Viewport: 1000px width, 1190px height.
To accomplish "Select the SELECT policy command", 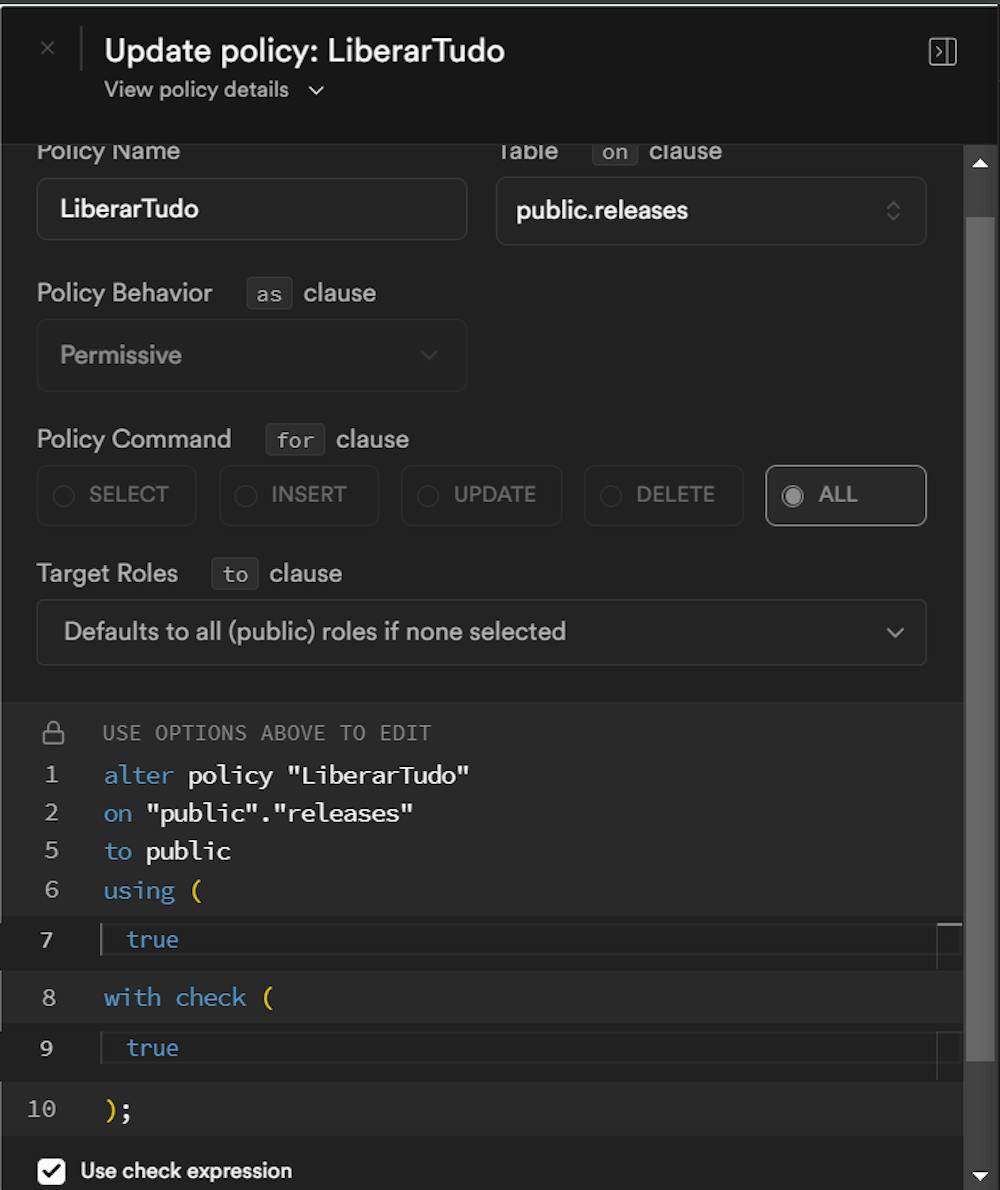I will 116,495.
